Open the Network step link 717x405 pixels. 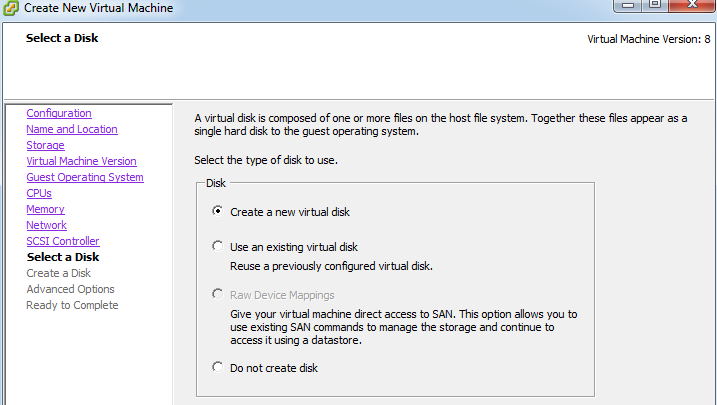coord(47,225)
